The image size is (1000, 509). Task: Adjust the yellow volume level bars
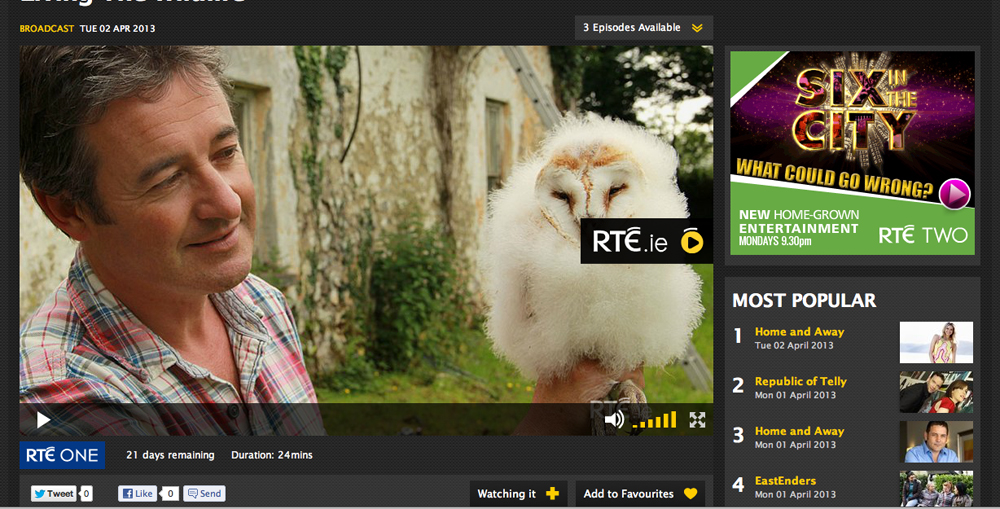click(x=654, y=420)
